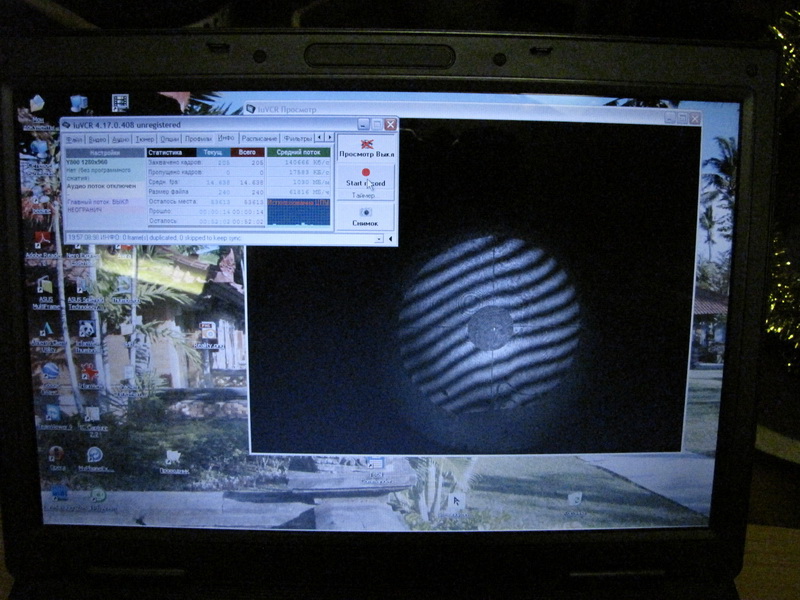Open the ASUS Splendid Technology desktop shortcut
The image size is (800, 600).
point(85,292)
